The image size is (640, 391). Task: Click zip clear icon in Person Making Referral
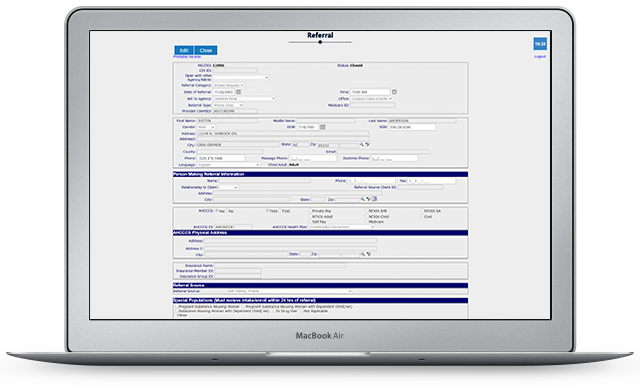(368, 199)
